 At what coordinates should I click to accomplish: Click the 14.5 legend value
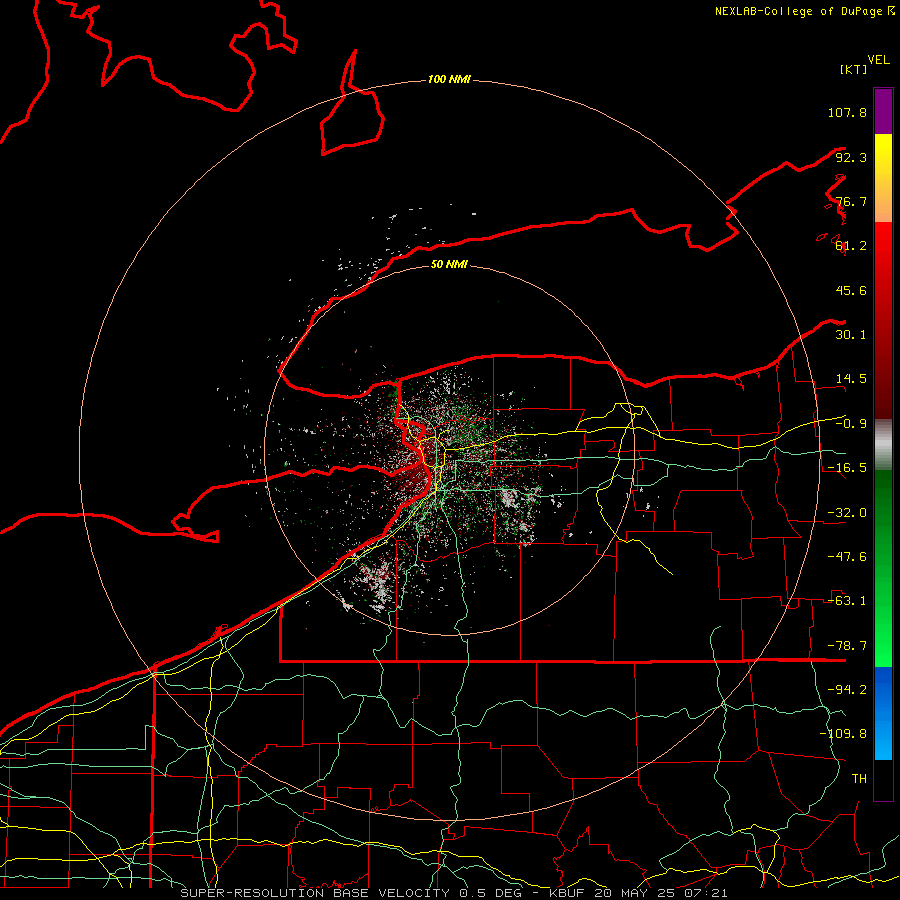[851, 379]
